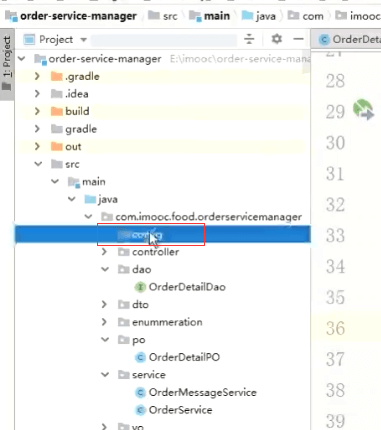
Task: Select the out folder icon
Action: pos(57,146)
